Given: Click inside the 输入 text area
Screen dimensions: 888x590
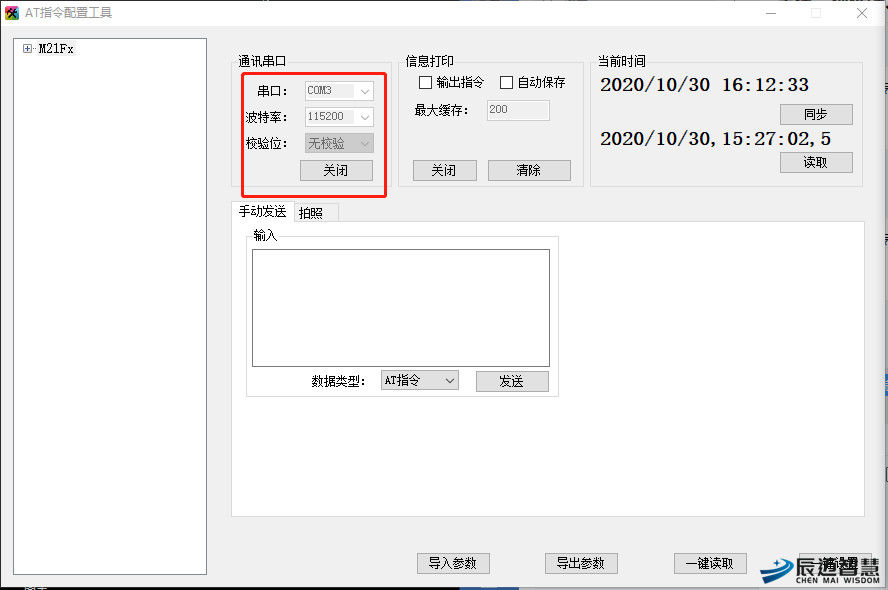Looking at the screenshot, I should pos(400,308).
